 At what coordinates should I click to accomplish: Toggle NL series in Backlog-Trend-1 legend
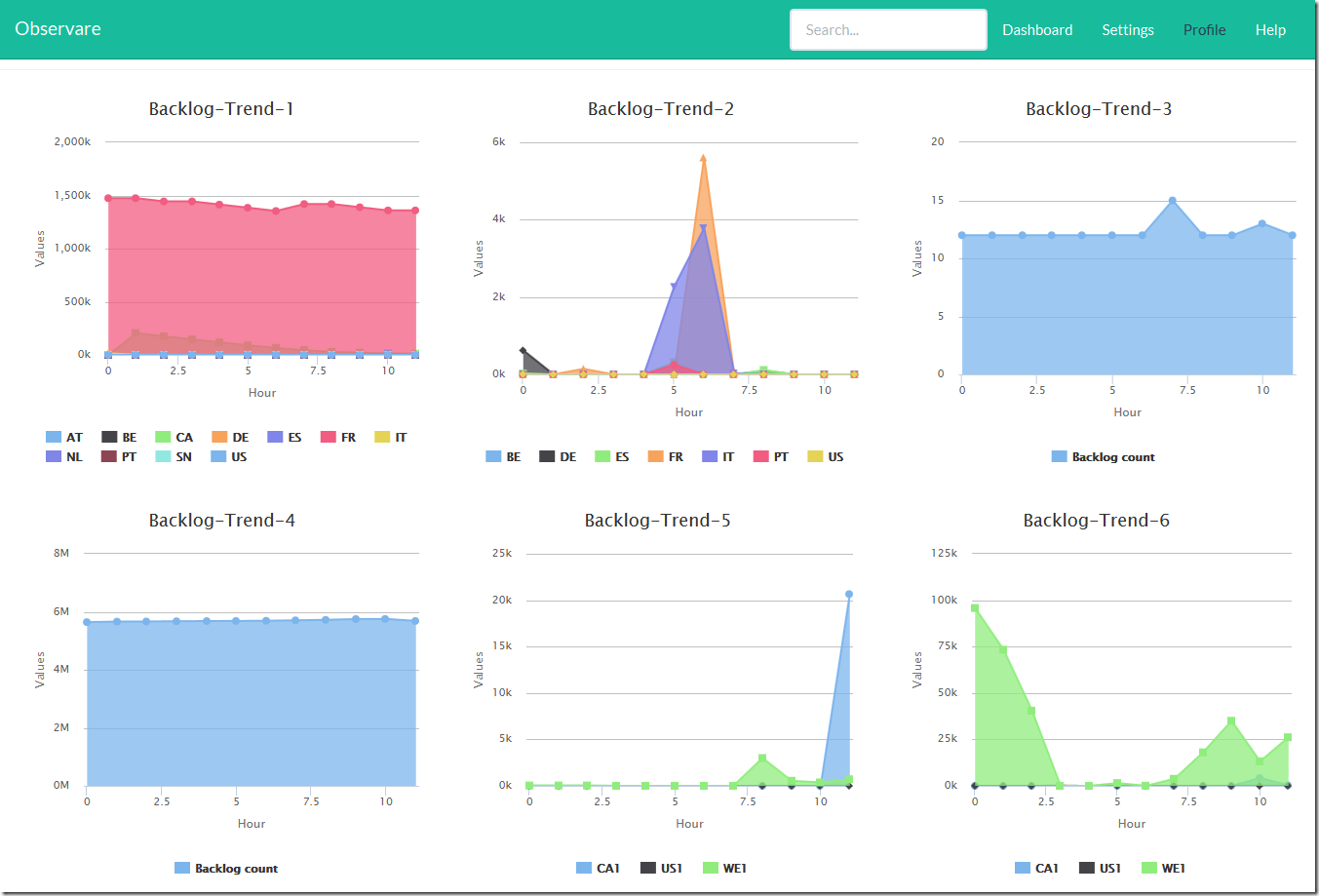pos(64,457)
